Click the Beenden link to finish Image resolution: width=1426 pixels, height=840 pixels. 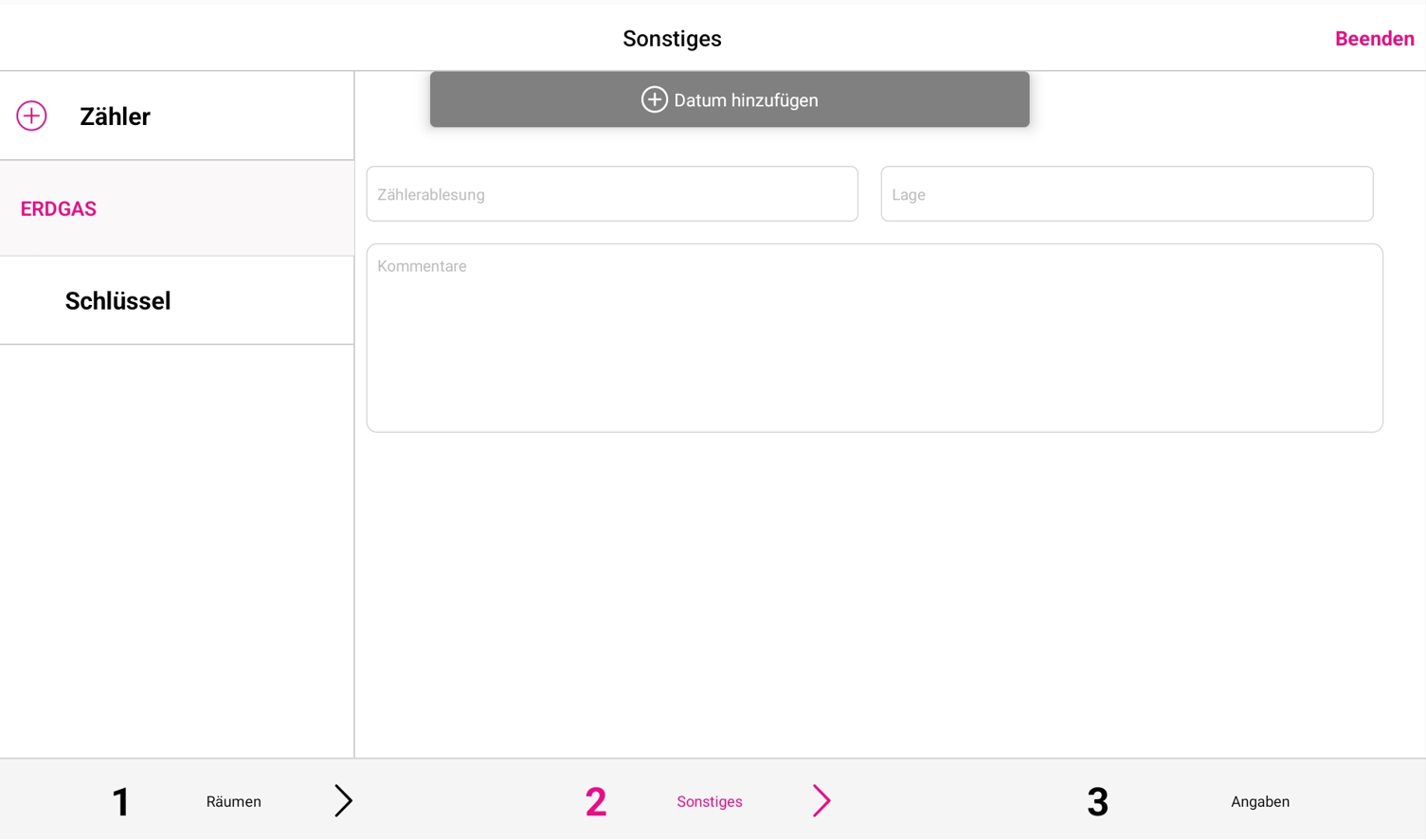(1374, 39)
